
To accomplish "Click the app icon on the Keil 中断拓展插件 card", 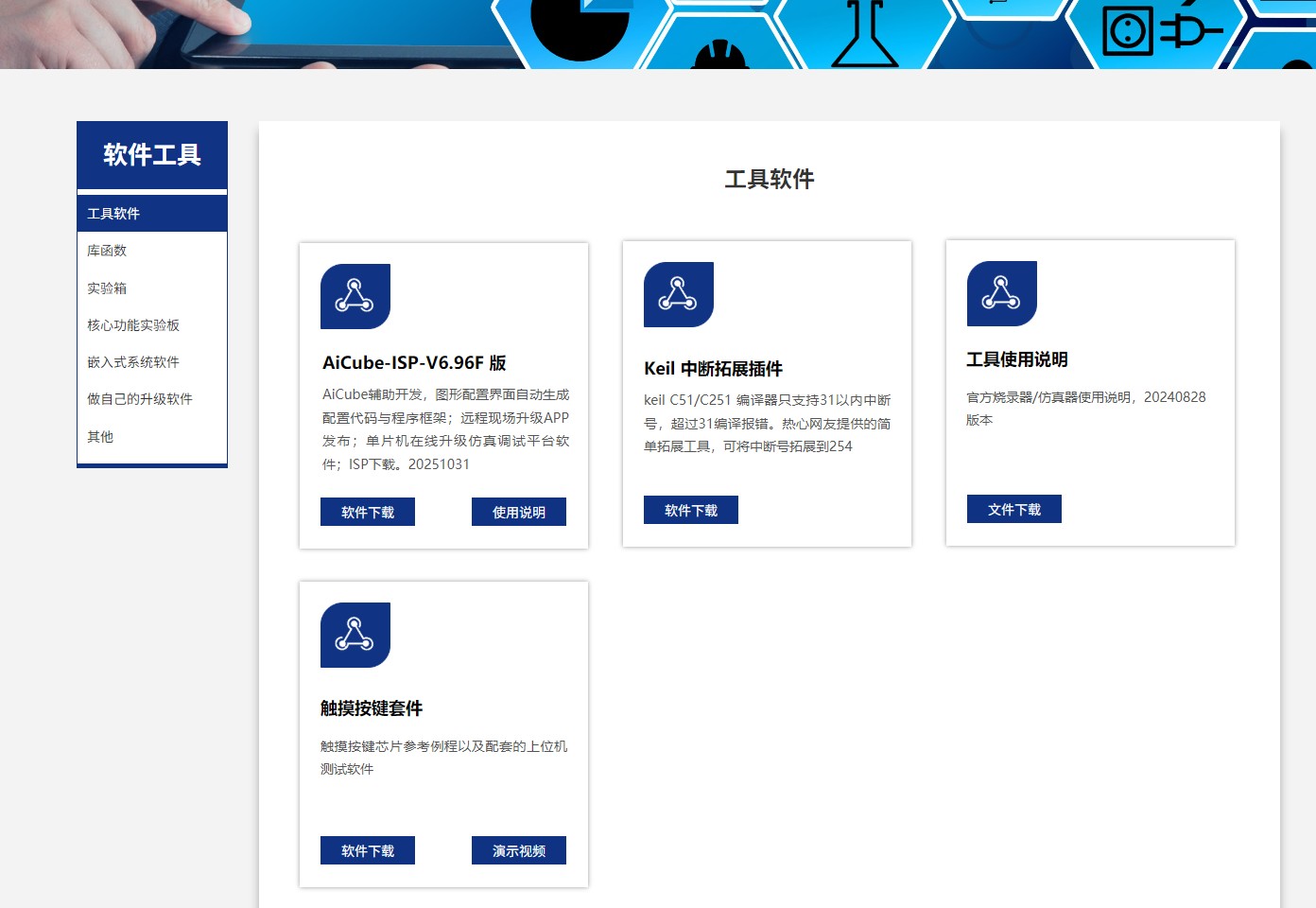I will 677,294.
